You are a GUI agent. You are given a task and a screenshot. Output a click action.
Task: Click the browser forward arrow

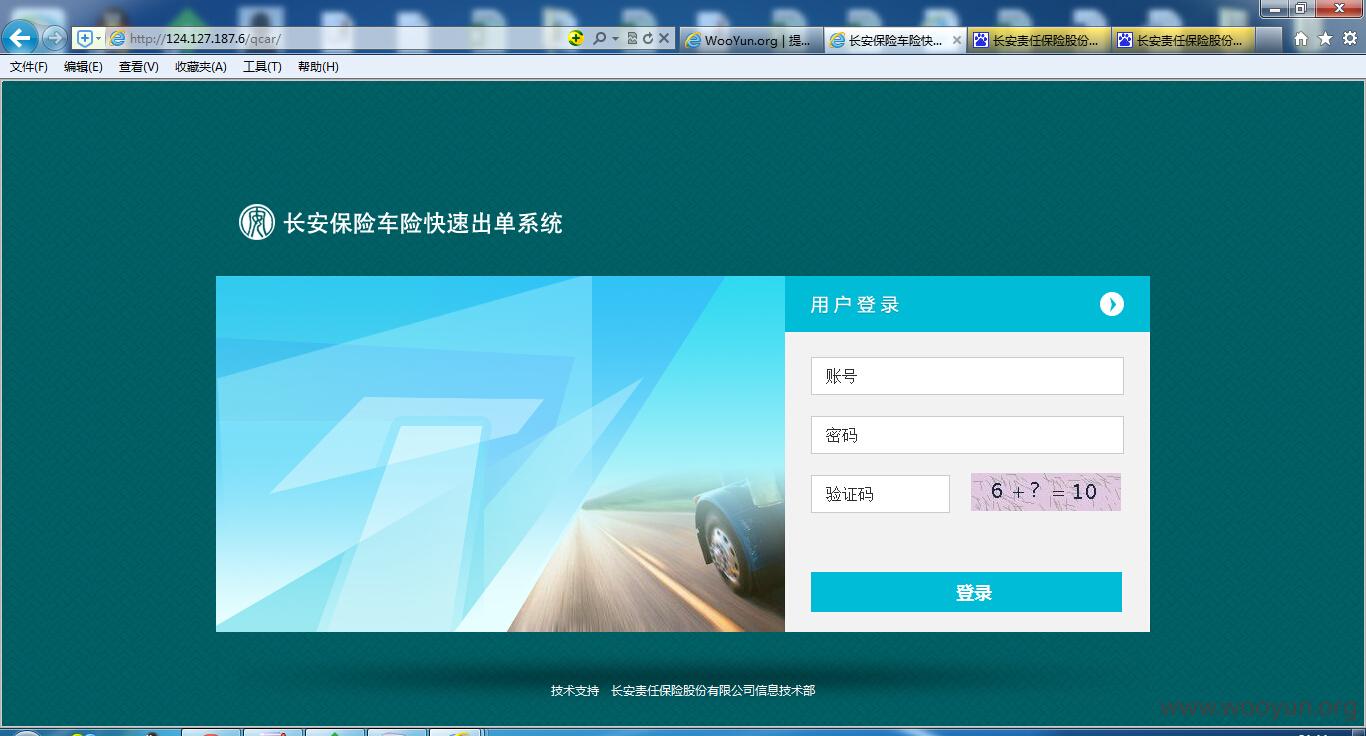pyautogui.click(x=54, y=38)
